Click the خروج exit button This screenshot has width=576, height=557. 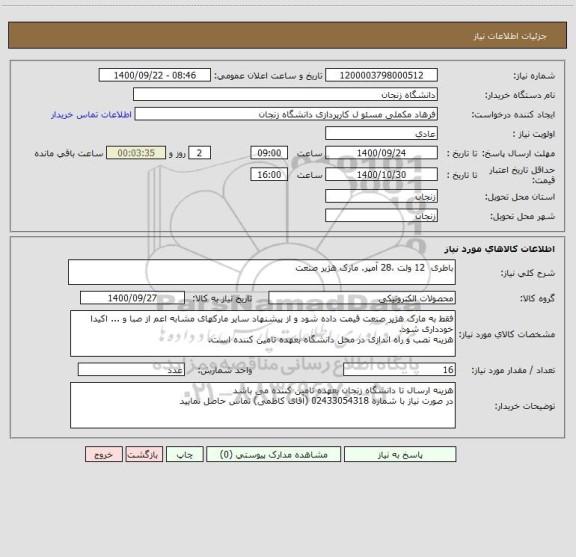(x=104, y=454)
